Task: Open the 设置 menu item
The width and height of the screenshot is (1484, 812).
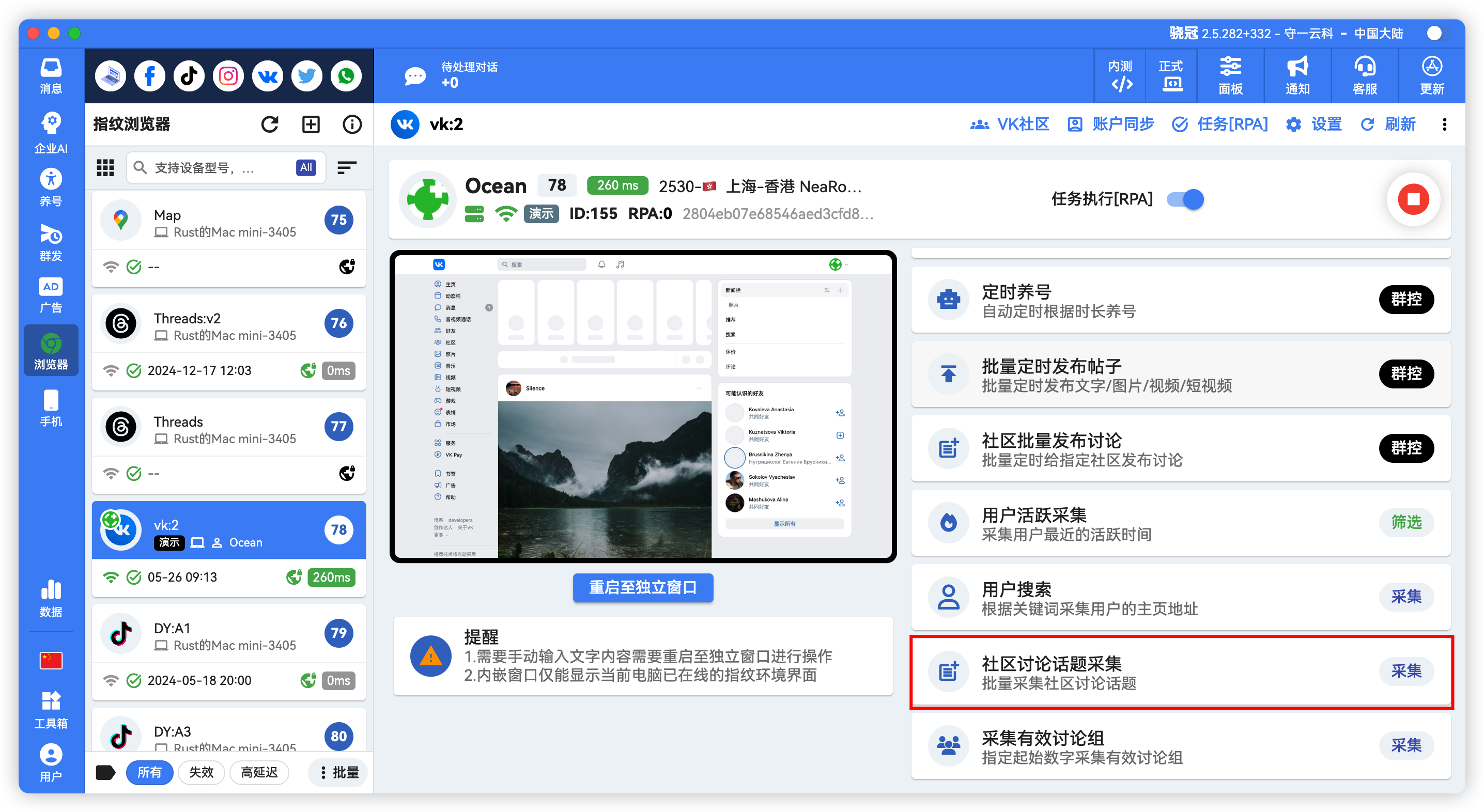Action: click(x=1314, y=124)
